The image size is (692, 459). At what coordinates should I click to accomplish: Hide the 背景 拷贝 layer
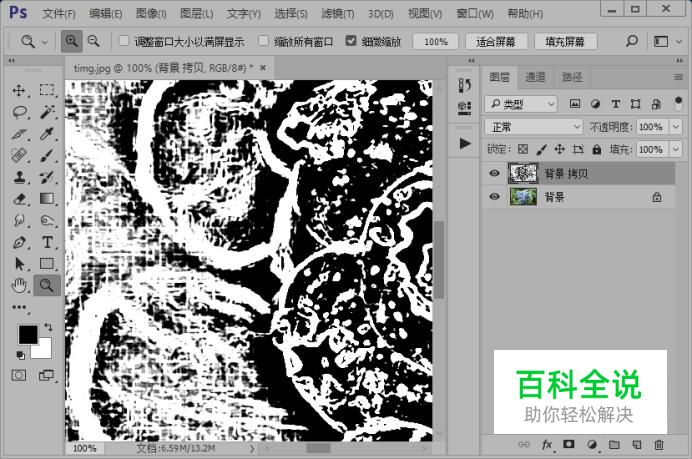click(x=494, y=173)
